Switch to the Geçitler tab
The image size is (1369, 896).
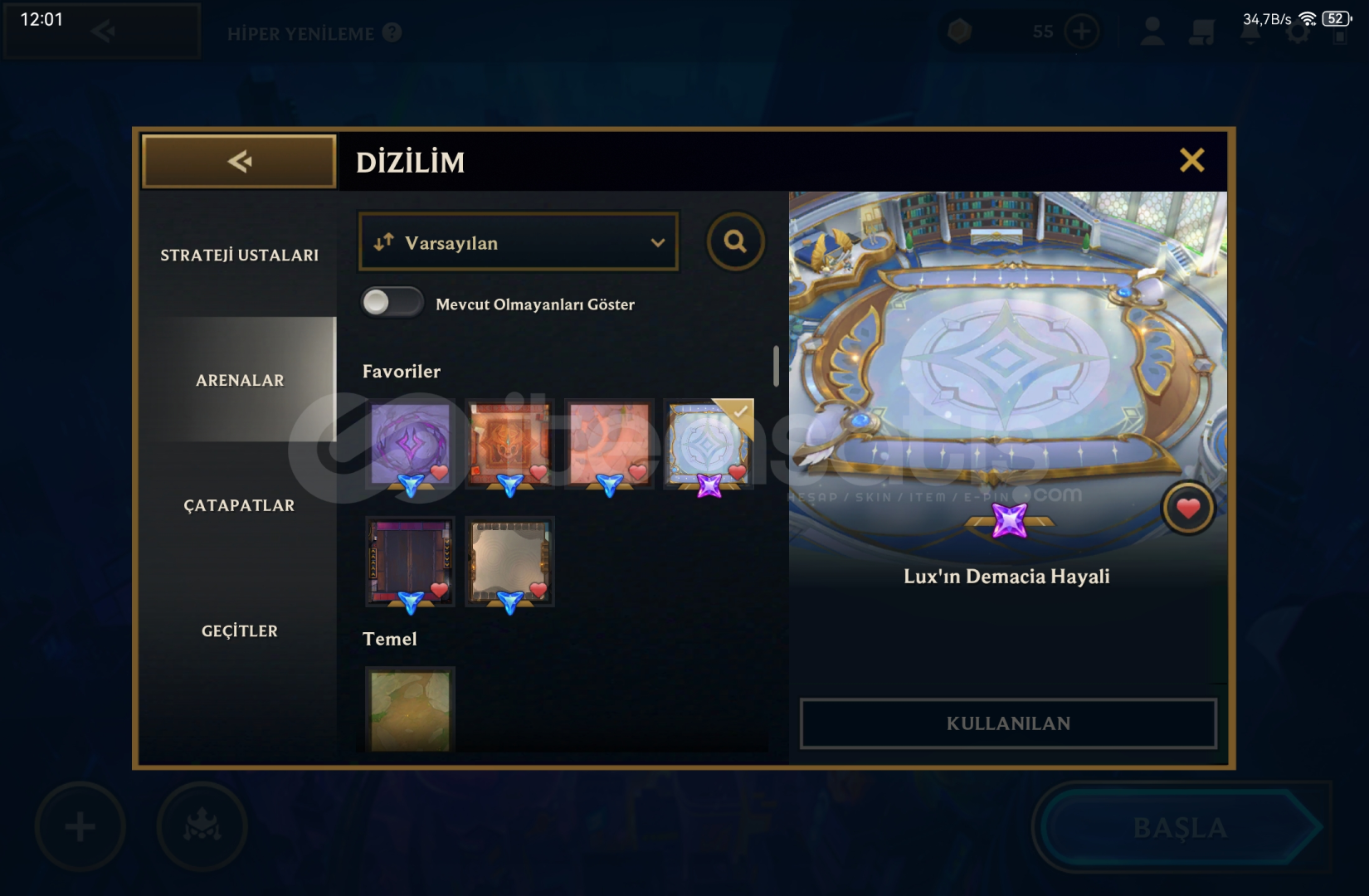pos(239,631)
